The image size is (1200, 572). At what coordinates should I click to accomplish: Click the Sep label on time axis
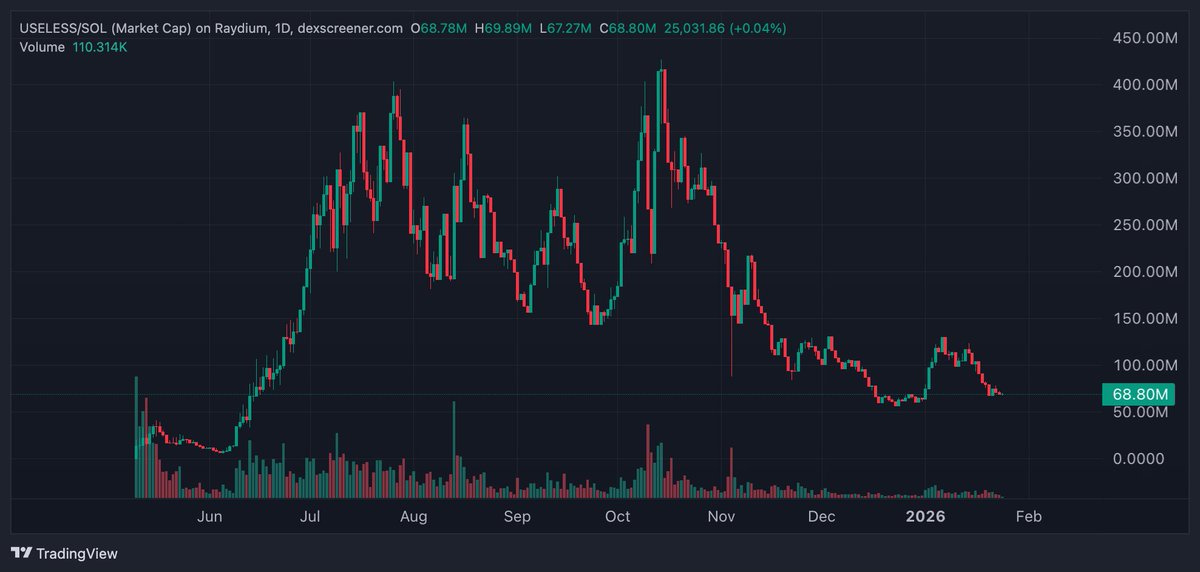[x=517, y=517]
